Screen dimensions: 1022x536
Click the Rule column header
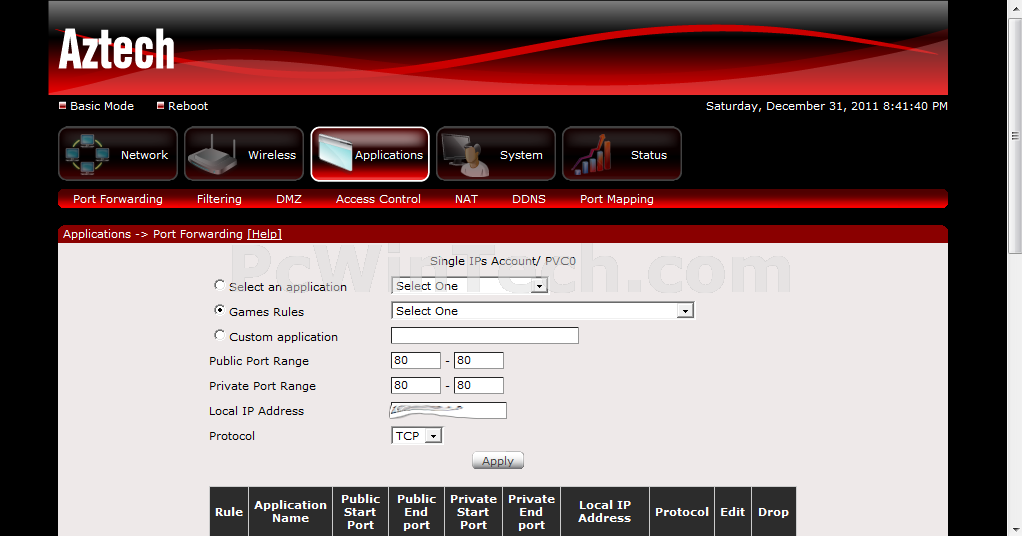pos(229,512)
